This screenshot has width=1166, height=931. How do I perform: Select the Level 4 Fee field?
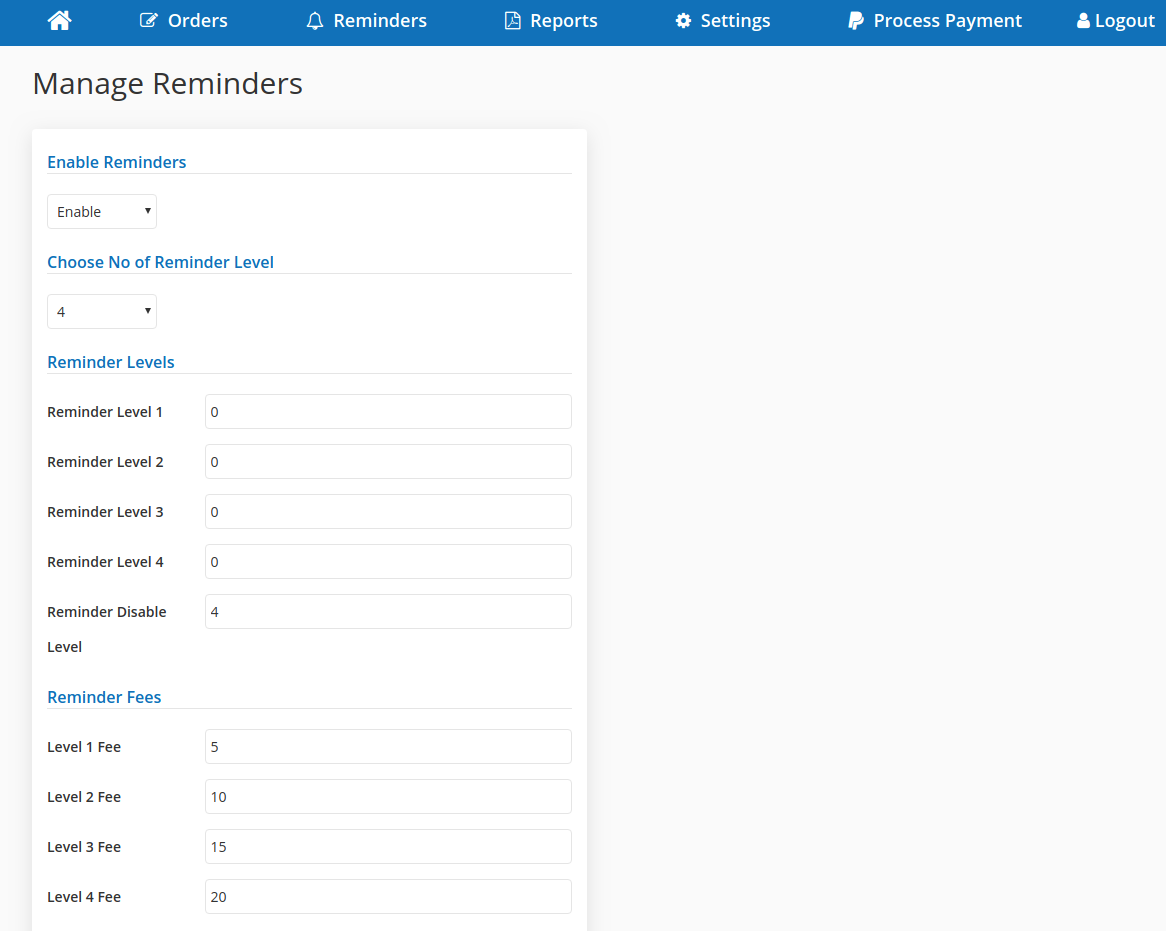[x=388, y=897]
